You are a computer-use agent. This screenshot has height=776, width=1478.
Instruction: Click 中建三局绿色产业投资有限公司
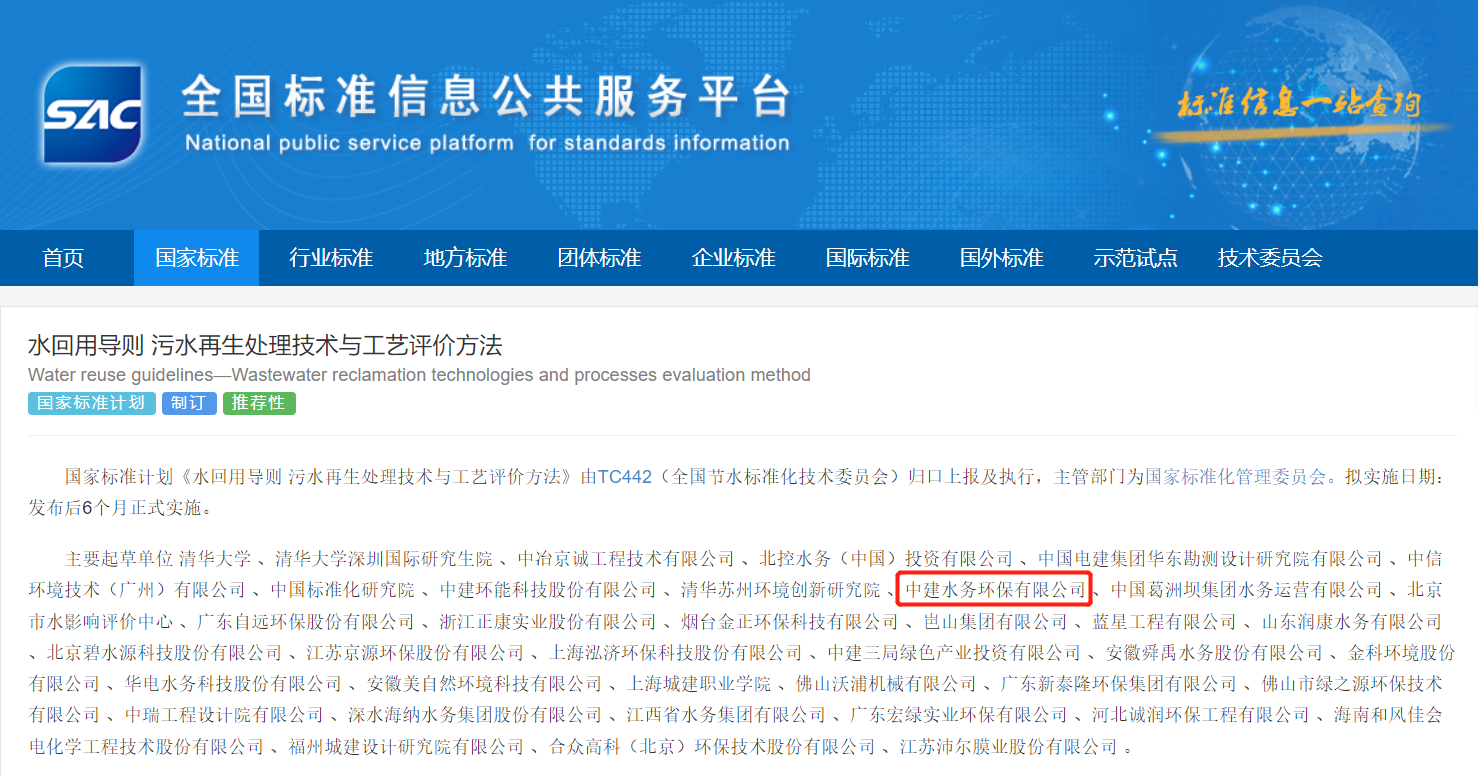[954, 653]
